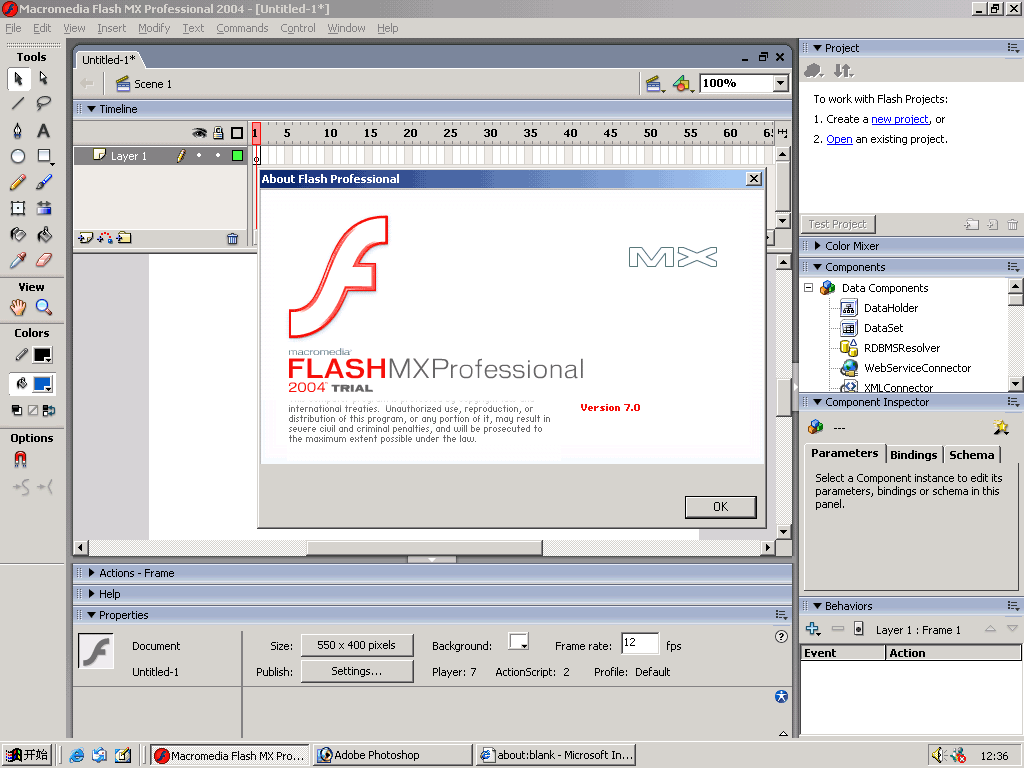Open the stroke color swatch
The image size is (1024, 768).
42,355
